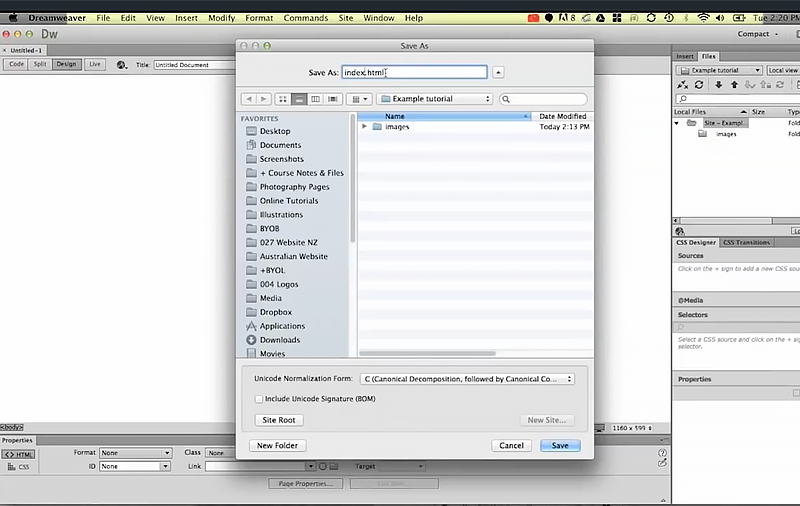Refresh the Files panel list
This screenshot has height=506, width=800.
coord(699,85)
